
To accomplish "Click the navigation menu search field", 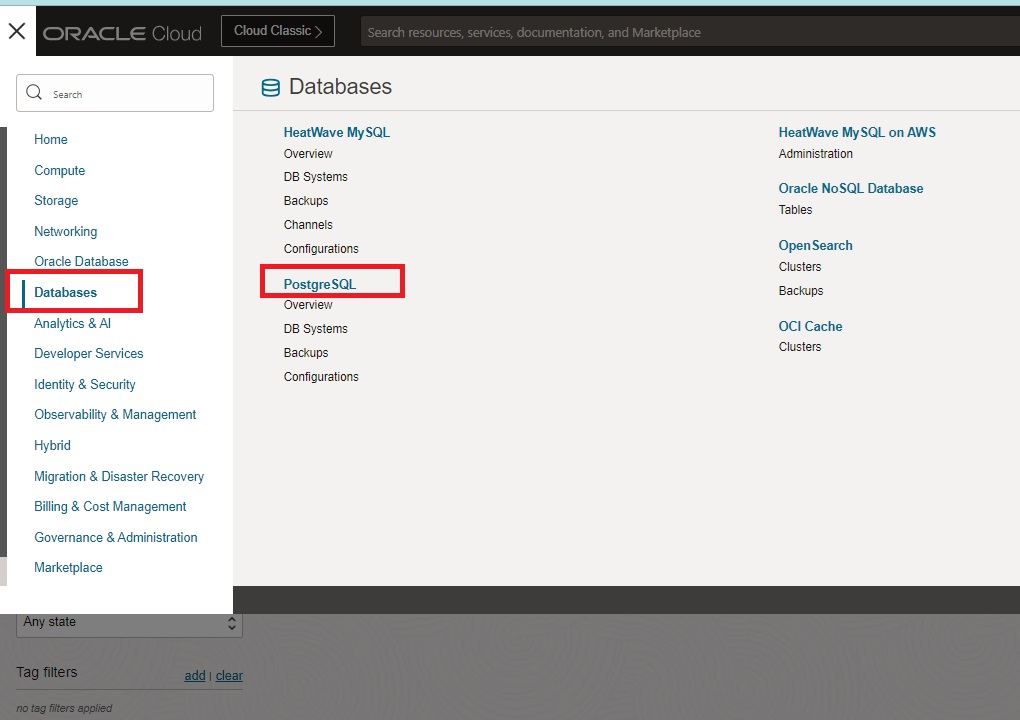I will [115, 93].
